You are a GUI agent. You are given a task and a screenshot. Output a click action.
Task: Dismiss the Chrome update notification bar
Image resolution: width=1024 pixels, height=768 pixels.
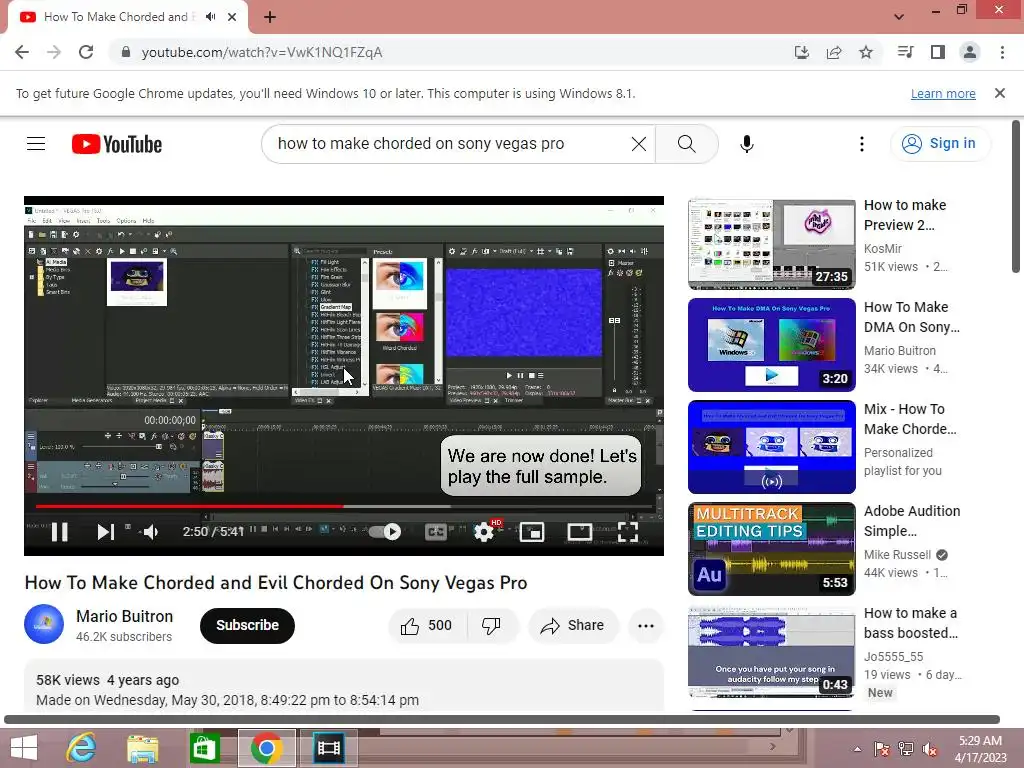click(1000, 93)
